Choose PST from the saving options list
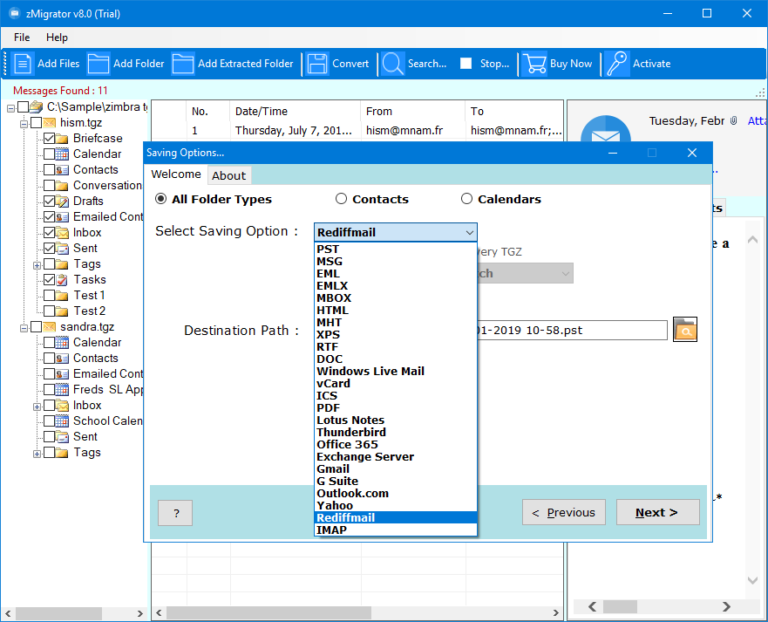This screenshot has width=768, height=622. (x=396, y=249)
